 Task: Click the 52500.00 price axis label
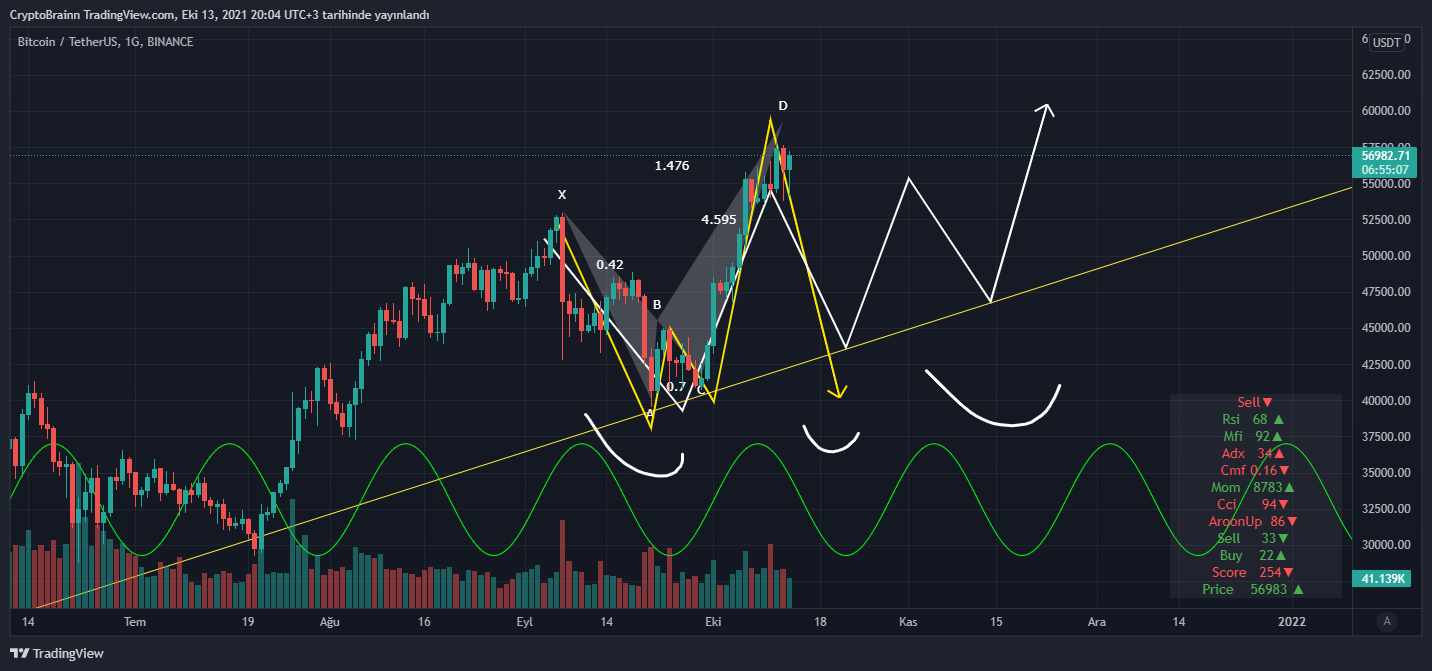[1385, 220]
